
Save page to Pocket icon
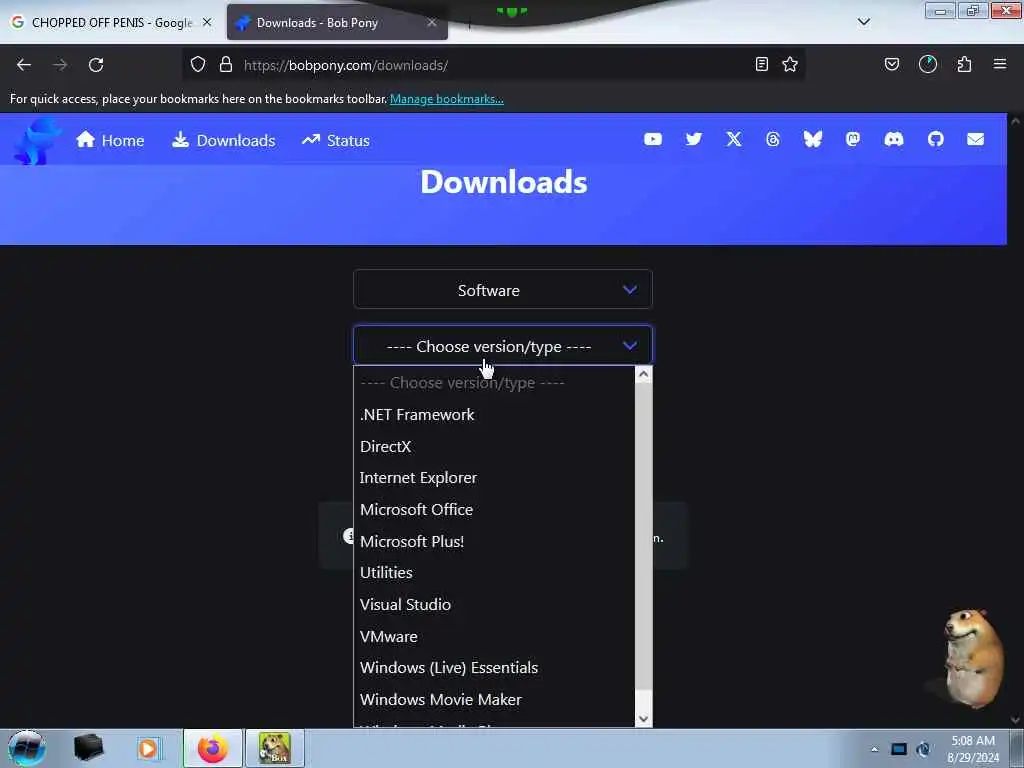892,64
